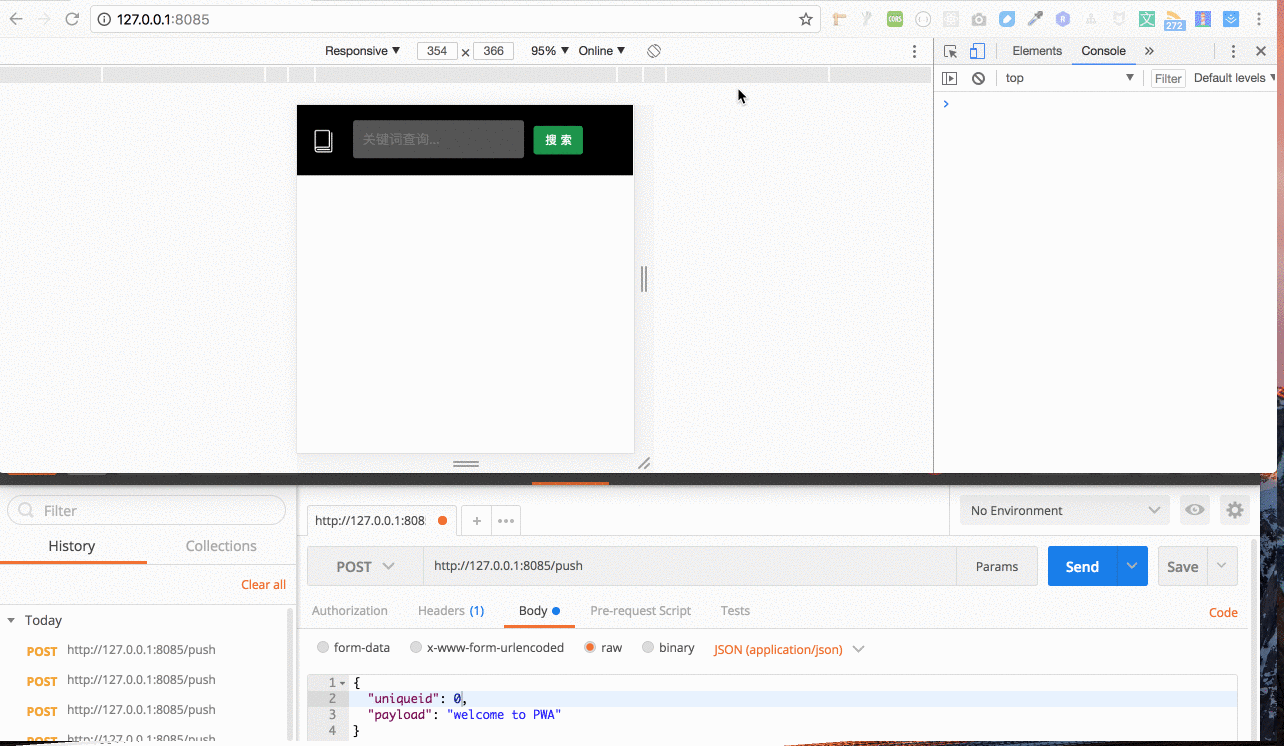The height and width of the screenshot is (746, 1284).
Task: Open the JSON (application/json) type dropdown
Action: point(789,649)
